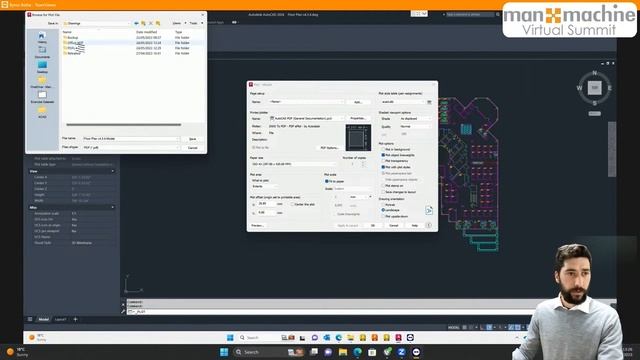Open ACAD folder shortcut in sidebar
The width and height of the screenshot is (640, 360).
point(42,112)
